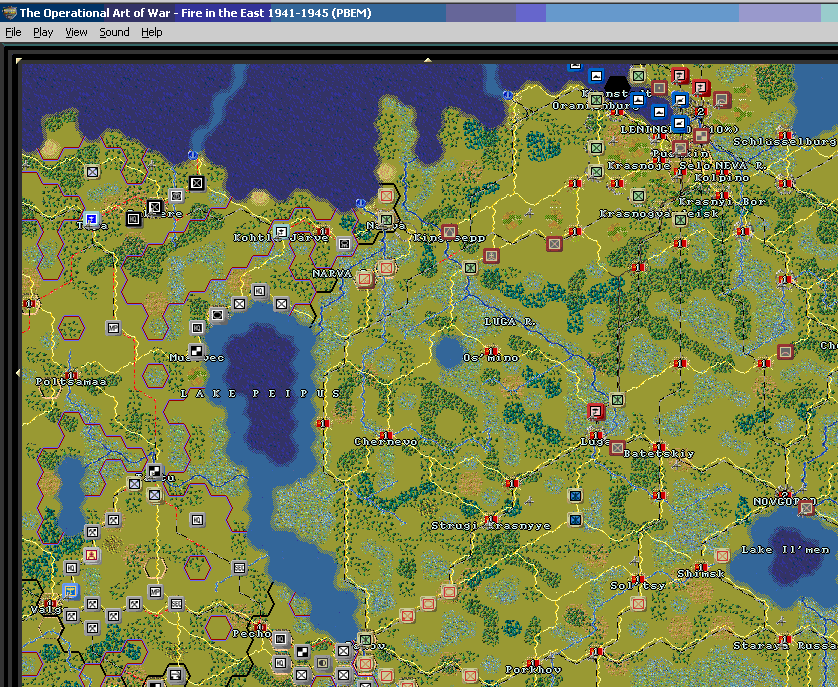838x687 pixels.
Task: Select the orange cavalry unit beside NARVA label
Action: (x=365, y=279)
